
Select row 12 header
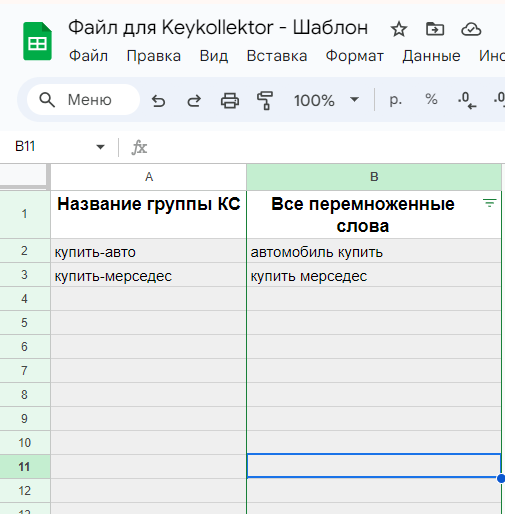[25, 491]
